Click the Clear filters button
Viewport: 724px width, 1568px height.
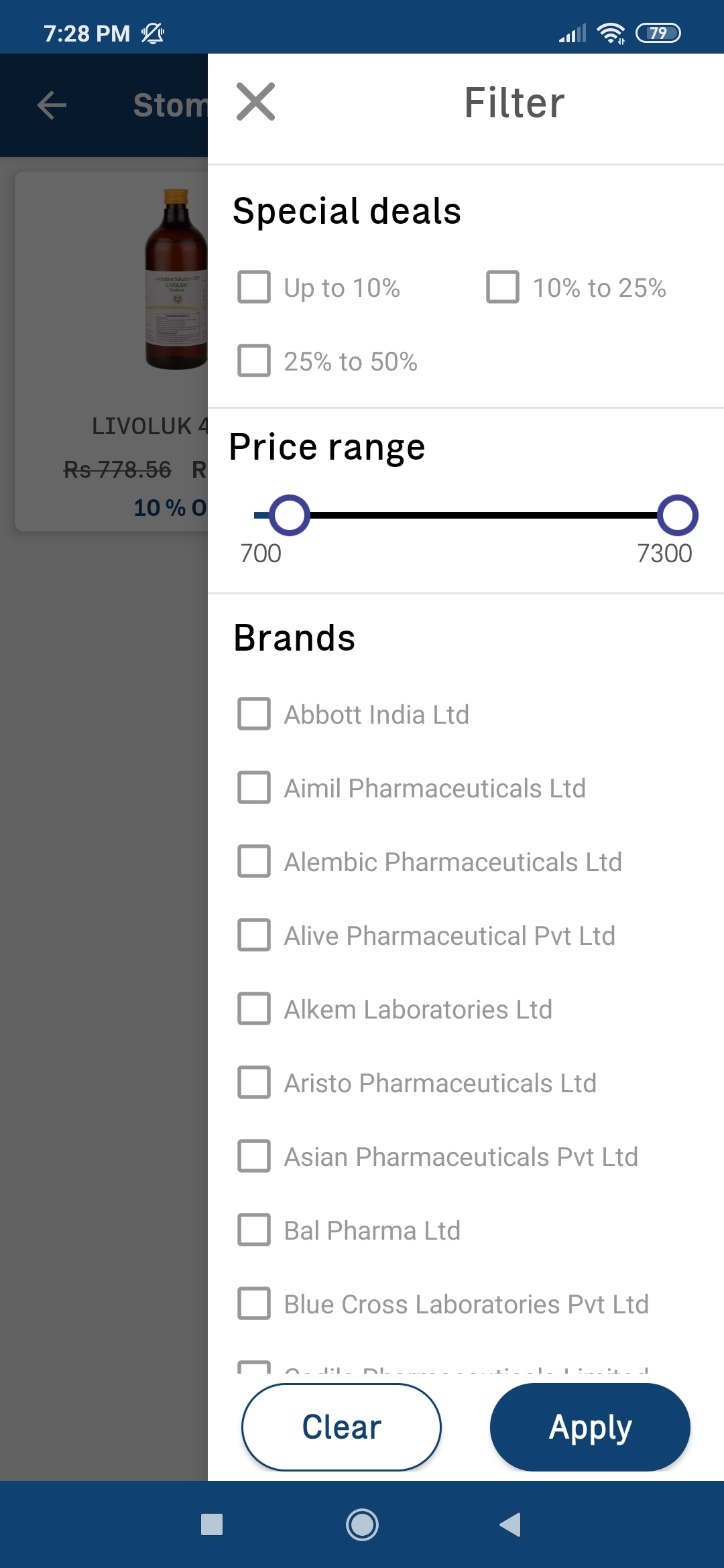point(341,1427)
